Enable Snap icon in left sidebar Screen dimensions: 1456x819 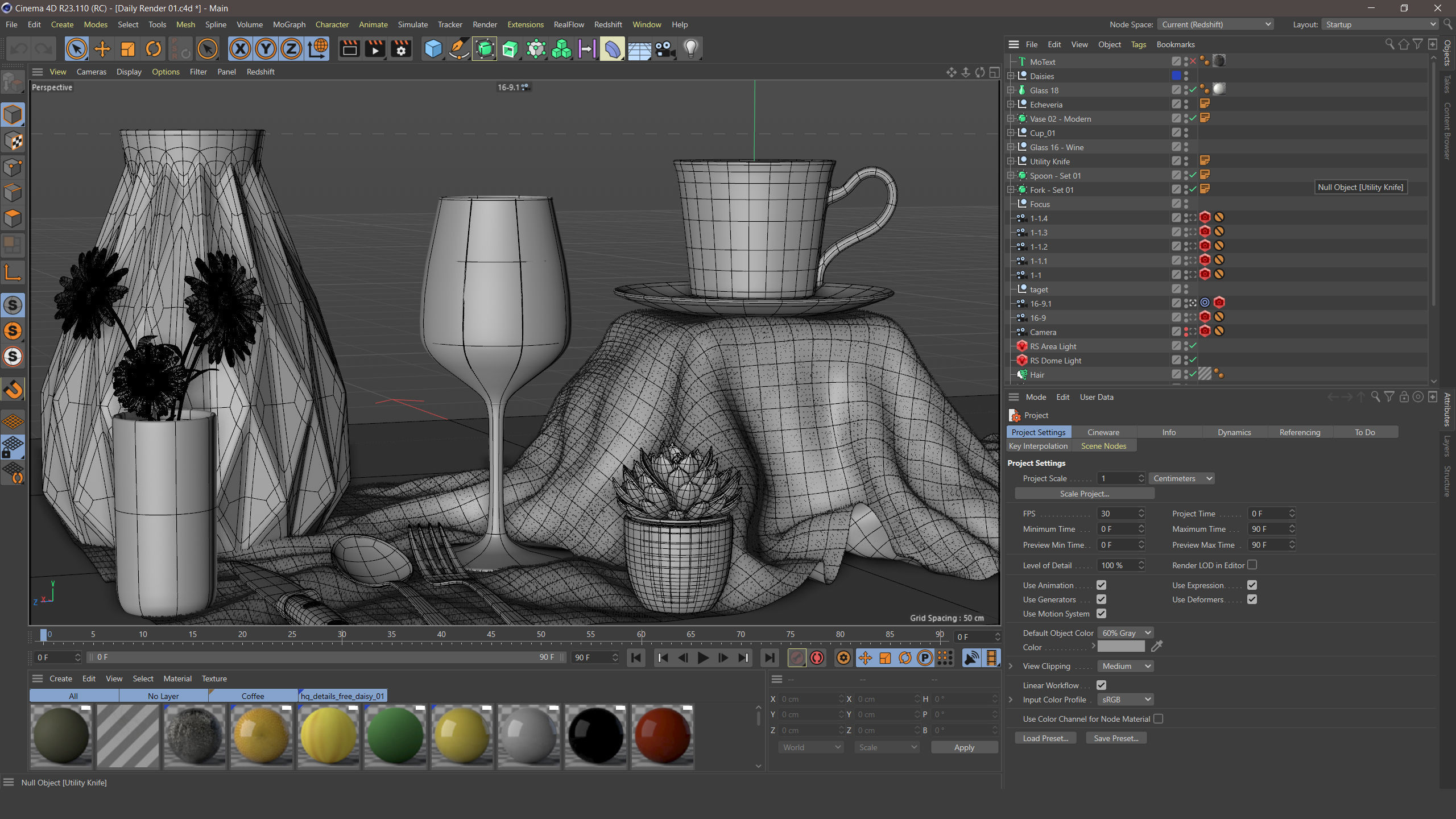(13, 390)
